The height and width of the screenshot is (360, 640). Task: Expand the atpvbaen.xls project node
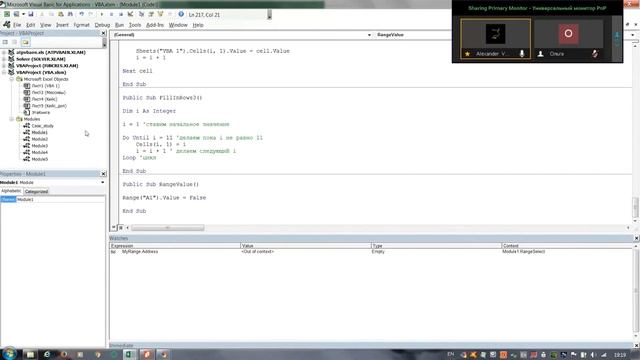coord(4,52)
